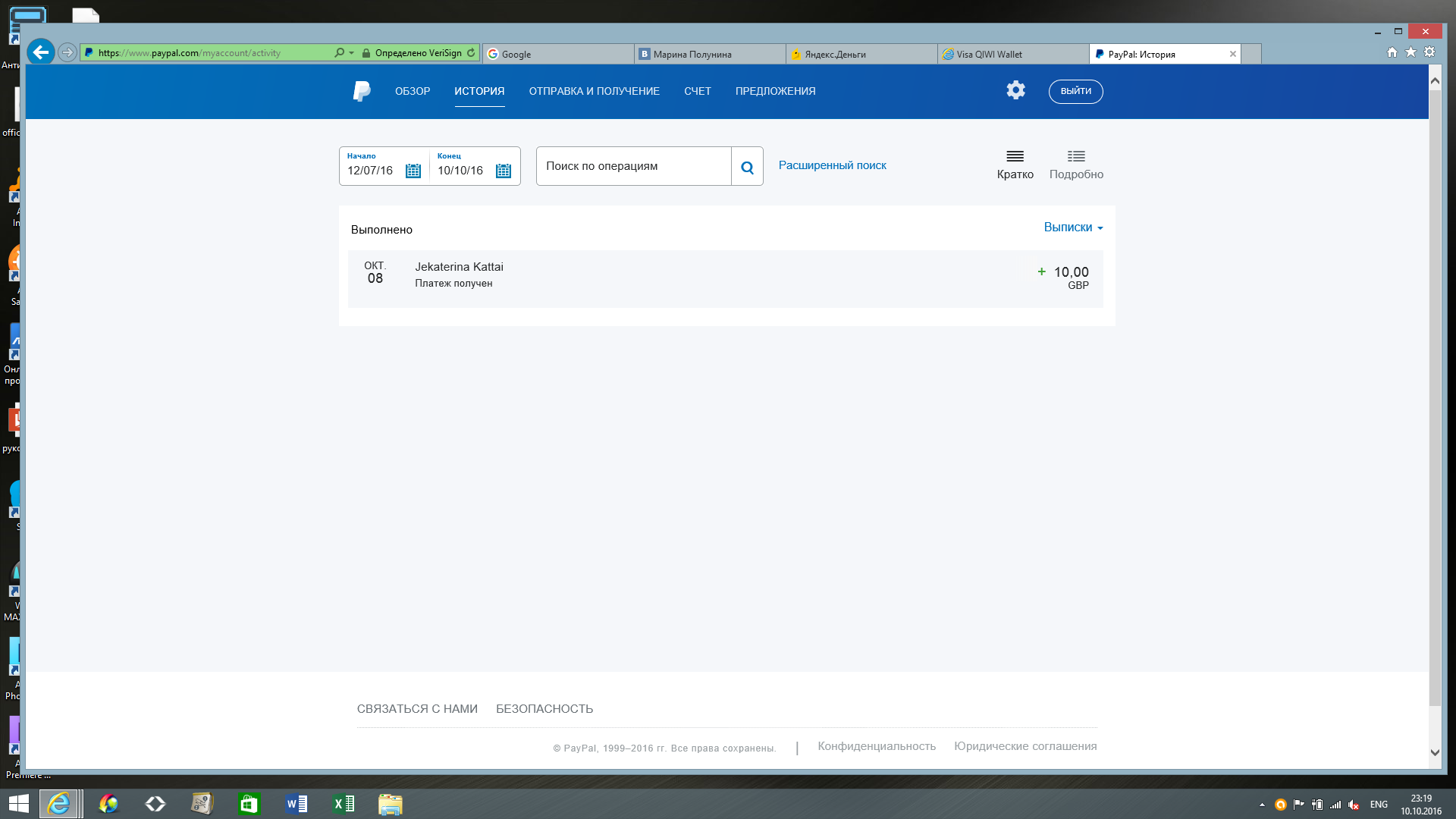
Task: Click the PayPal logo icon
Action: pos(362,91)
